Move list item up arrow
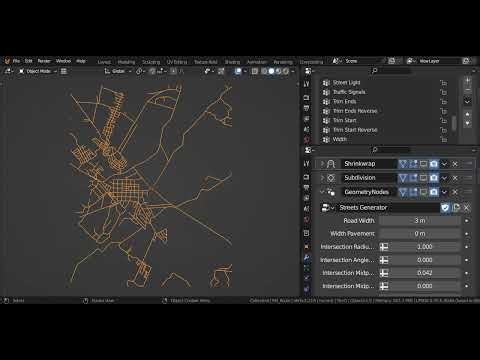Viewport: 480px width, 360px height. [468, 114]
